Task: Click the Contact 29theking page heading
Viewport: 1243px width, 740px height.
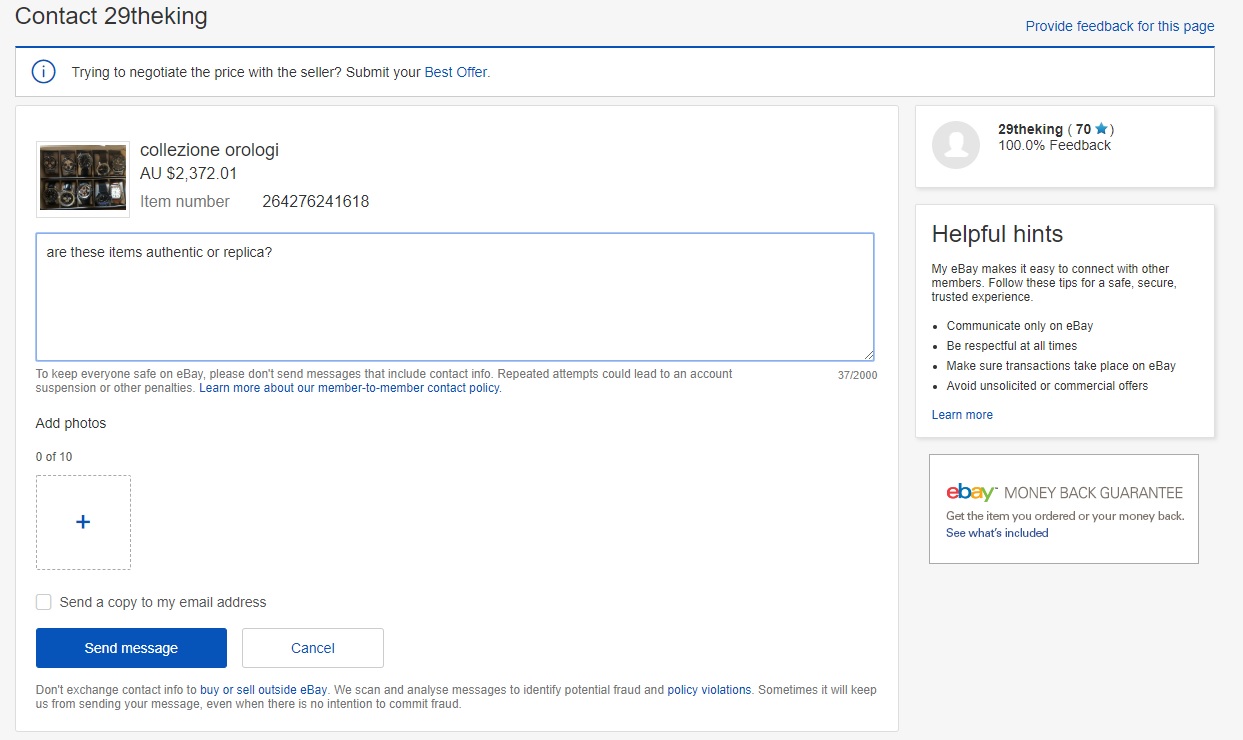Action: click(x=112, y=16)
